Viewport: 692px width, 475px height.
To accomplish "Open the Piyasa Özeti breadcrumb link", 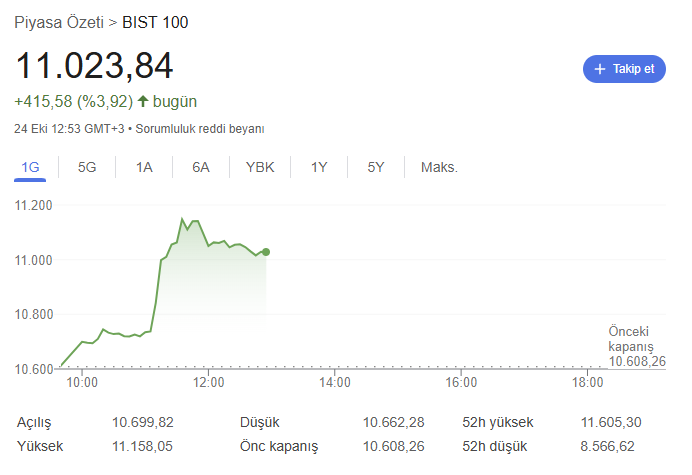I will (x=59, y=21).
